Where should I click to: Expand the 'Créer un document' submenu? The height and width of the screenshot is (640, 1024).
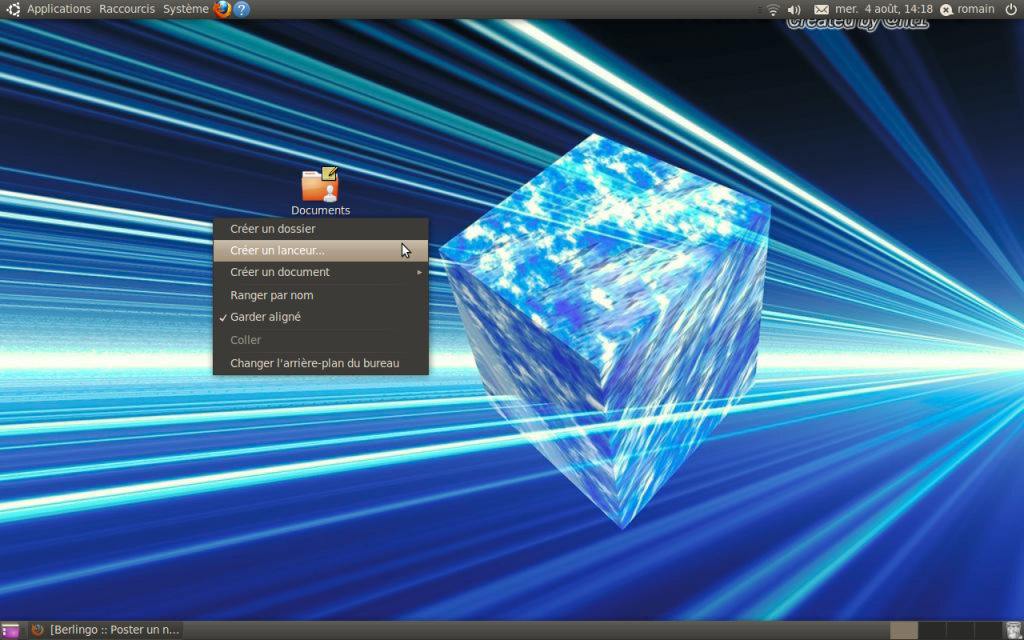[x=321, y=272]
